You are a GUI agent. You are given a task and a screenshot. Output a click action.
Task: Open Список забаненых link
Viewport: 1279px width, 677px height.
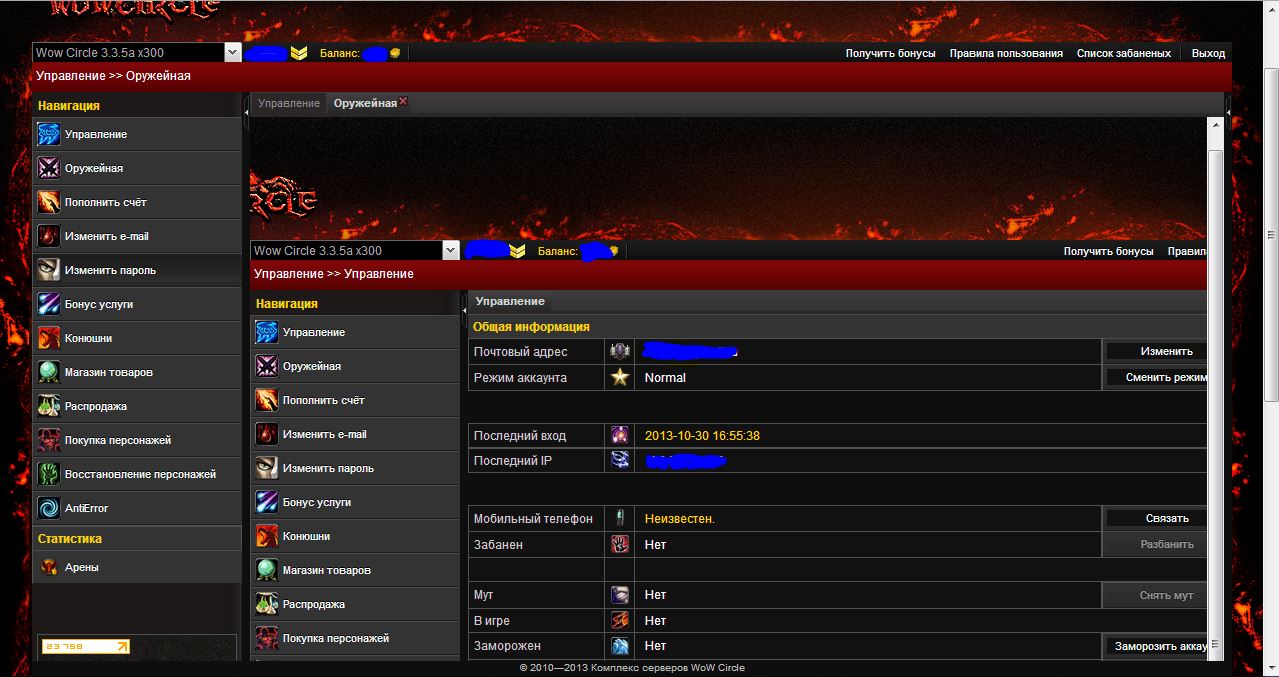click(x=1124, y=53)
